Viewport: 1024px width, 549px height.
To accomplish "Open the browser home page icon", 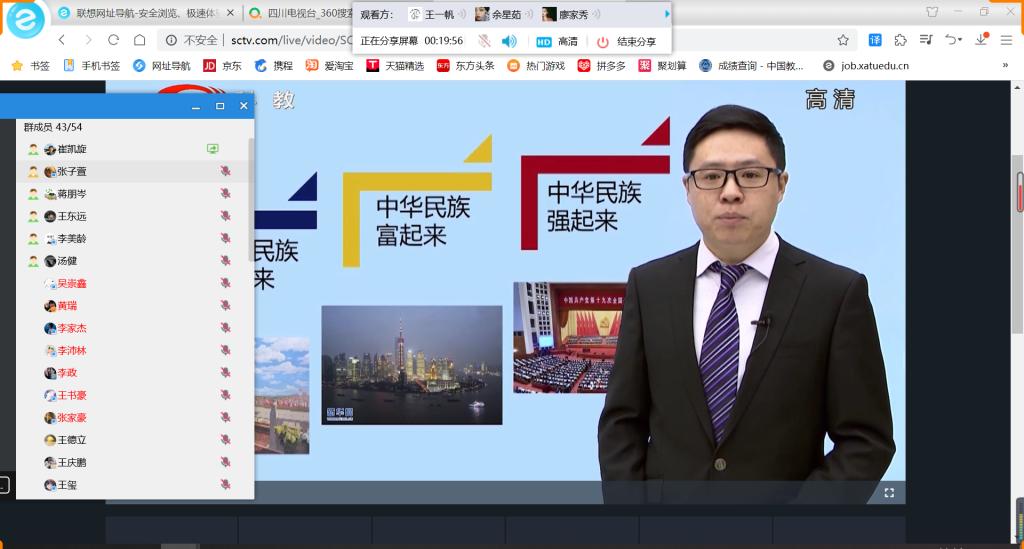I will point(139,40).
